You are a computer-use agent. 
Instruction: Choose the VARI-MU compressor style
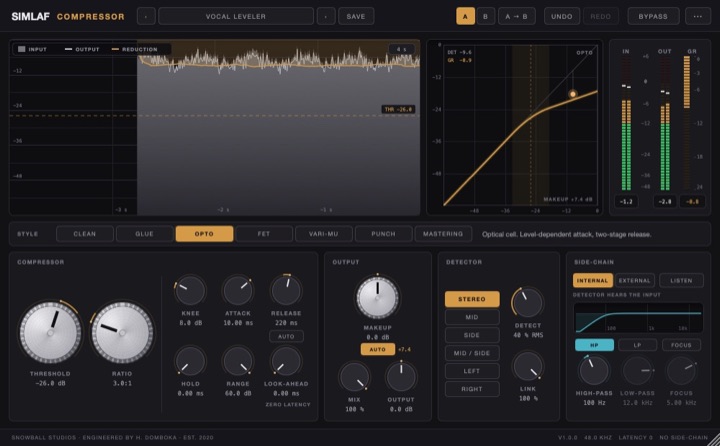pyautogui.click(x=324, y=234)
